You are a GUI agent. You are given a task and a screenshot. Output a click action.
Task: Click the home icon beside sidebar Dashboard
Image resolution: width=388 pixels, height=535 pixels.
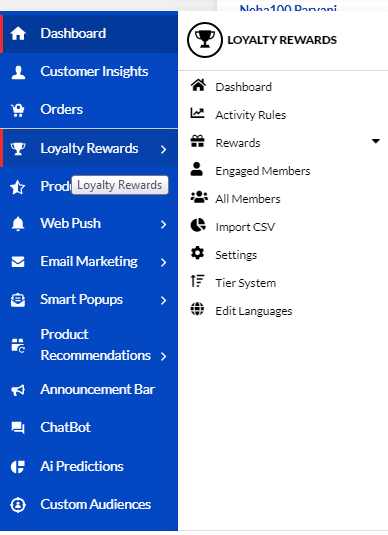pyautogui.click(x=18, y=33)
